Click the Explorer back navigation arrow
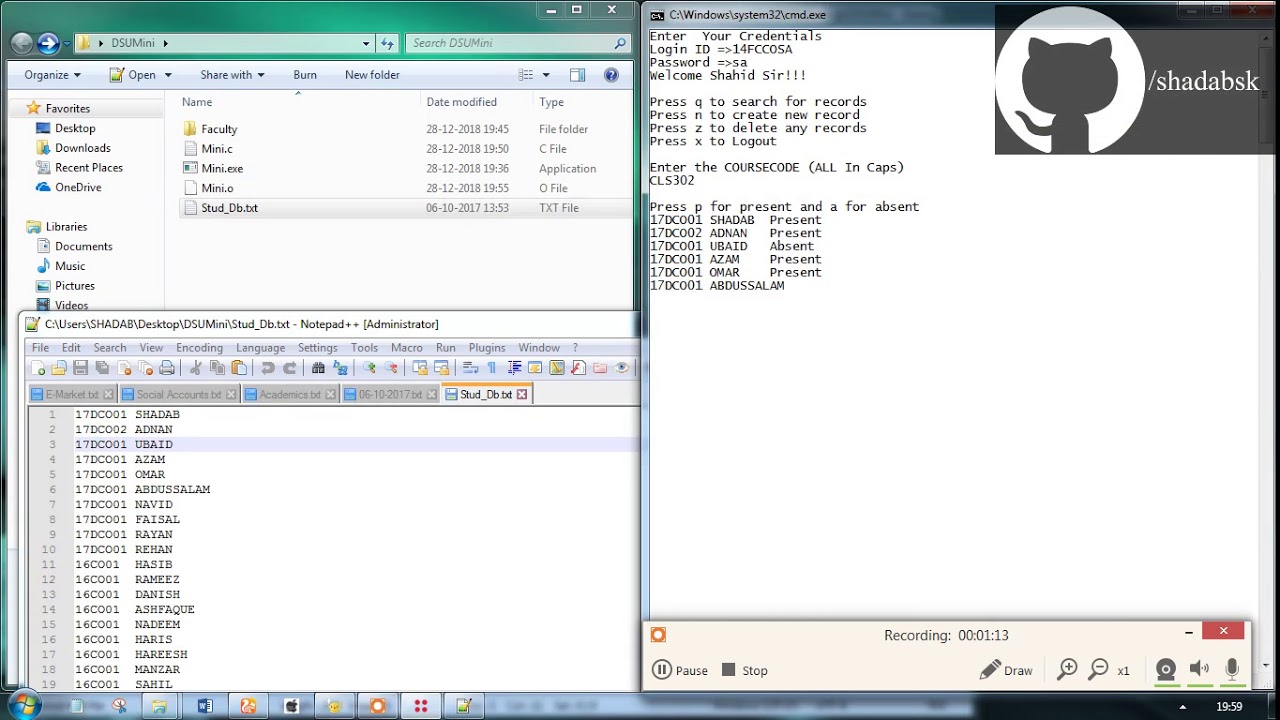Viewport: 1280px width, 720px height. [21, 43]
